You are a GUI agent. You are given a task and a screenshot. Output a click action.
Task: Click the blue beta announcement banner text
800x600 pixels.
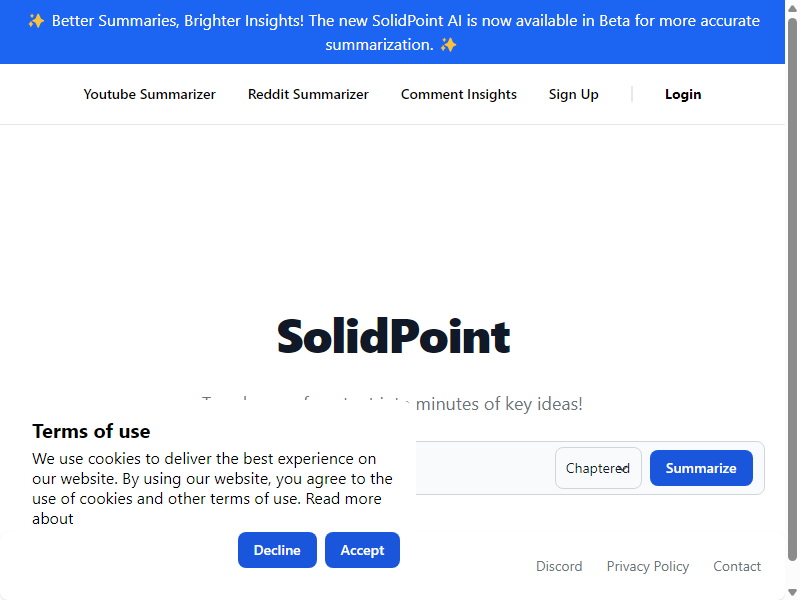392,32
